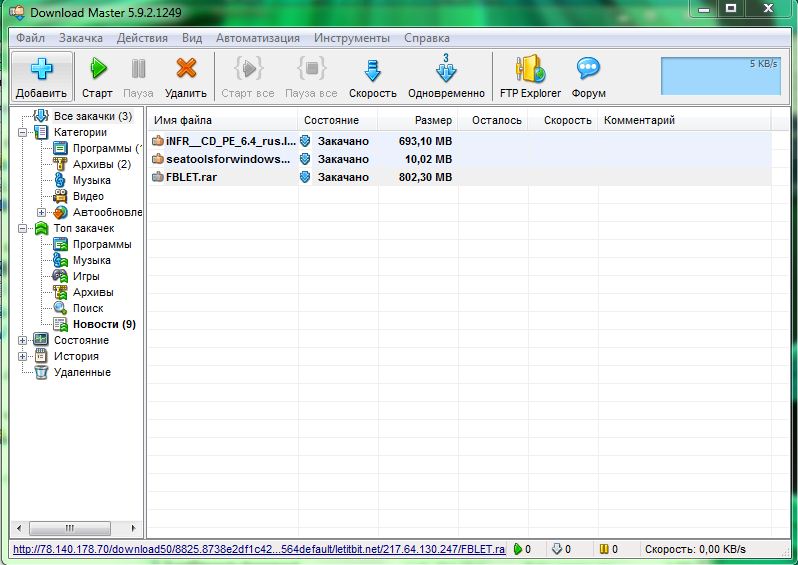
Task: Collapse the Категории tree node
Action: point(24,132)
